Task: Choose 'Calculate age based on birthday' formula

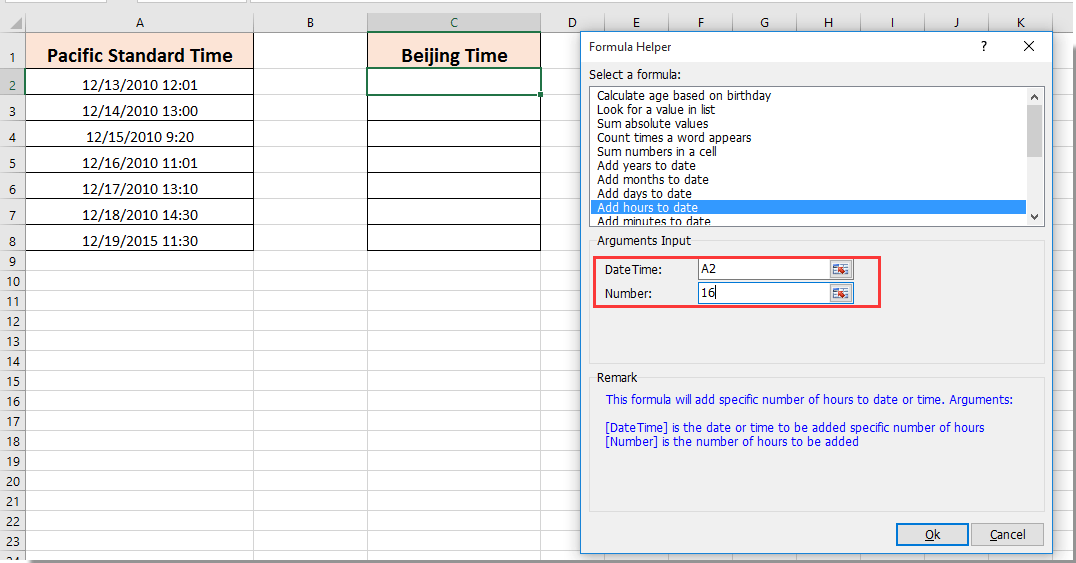Action: point(683,96)
